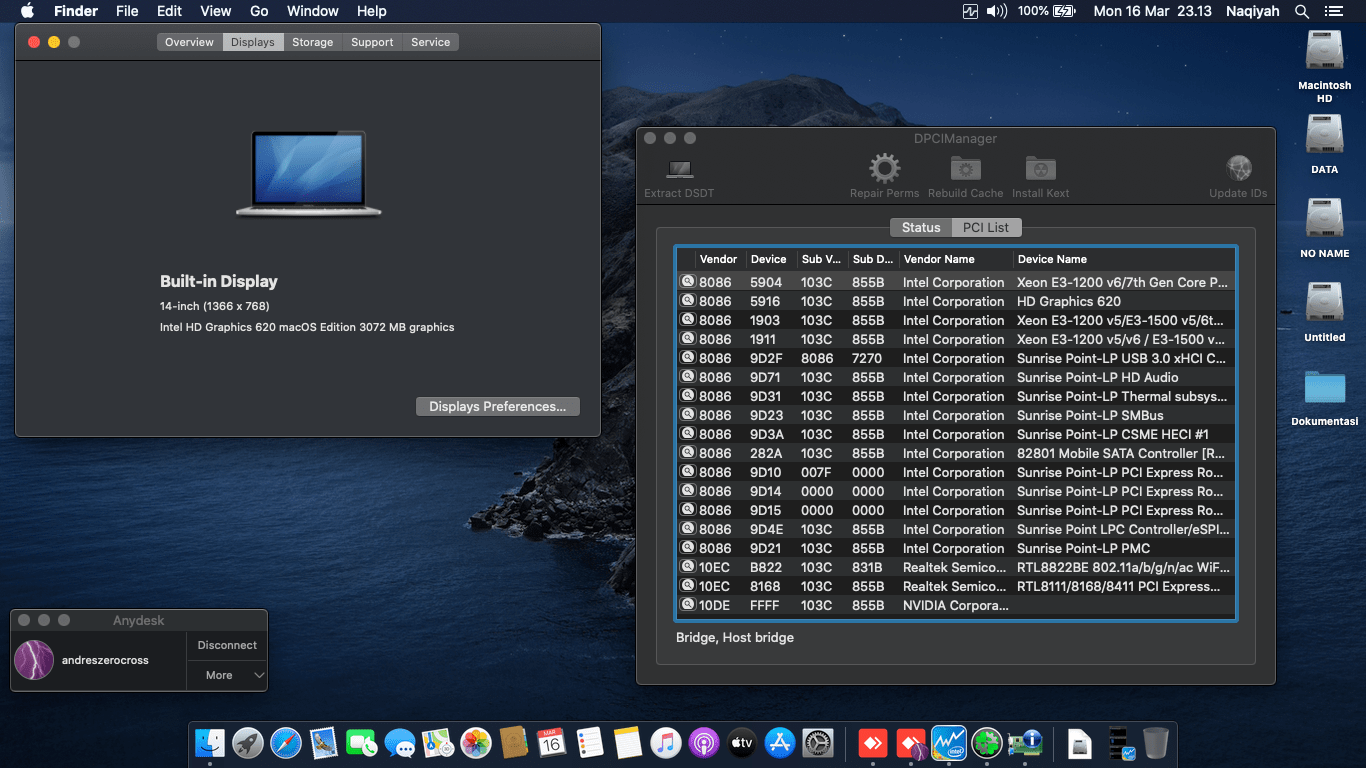Click the lookup icon for Sunrise Point-LP SMBus row
Image resolution: width=1366 pixels, height=768 pixels.
687,415
